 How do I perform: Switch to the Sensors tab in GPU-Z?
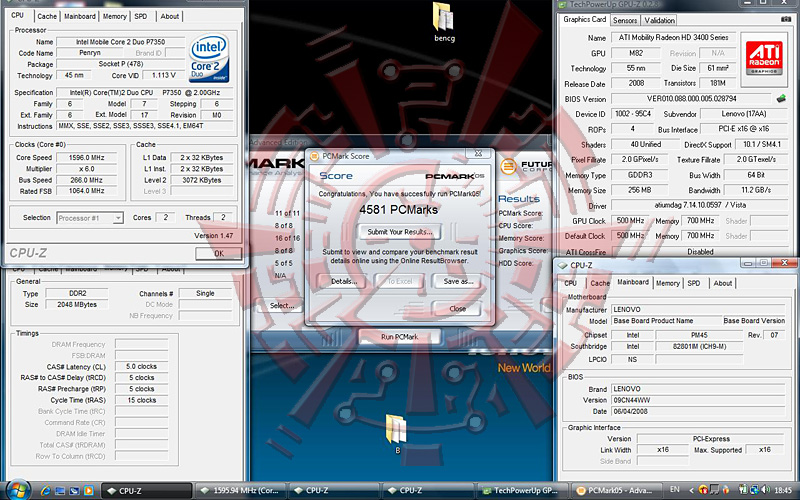pyautogui.click(x=625, y=20)
